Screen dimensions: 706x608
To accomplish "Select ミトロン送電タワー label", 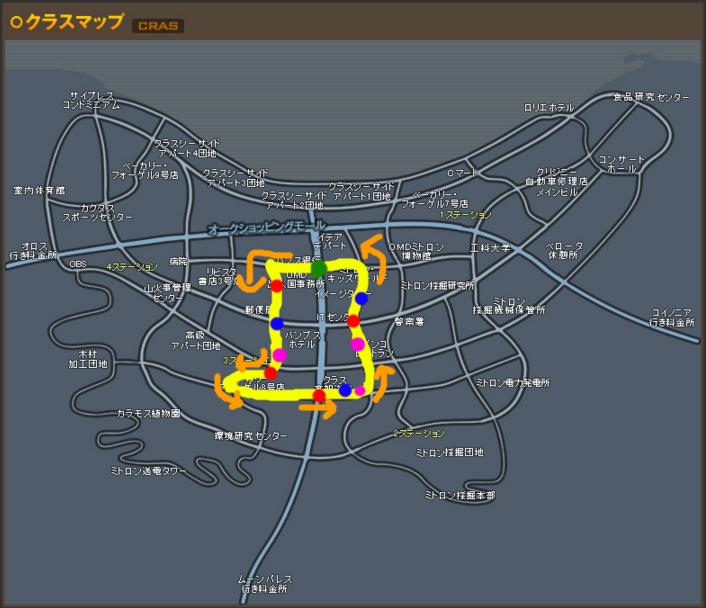I will click(x=148, y=471).
